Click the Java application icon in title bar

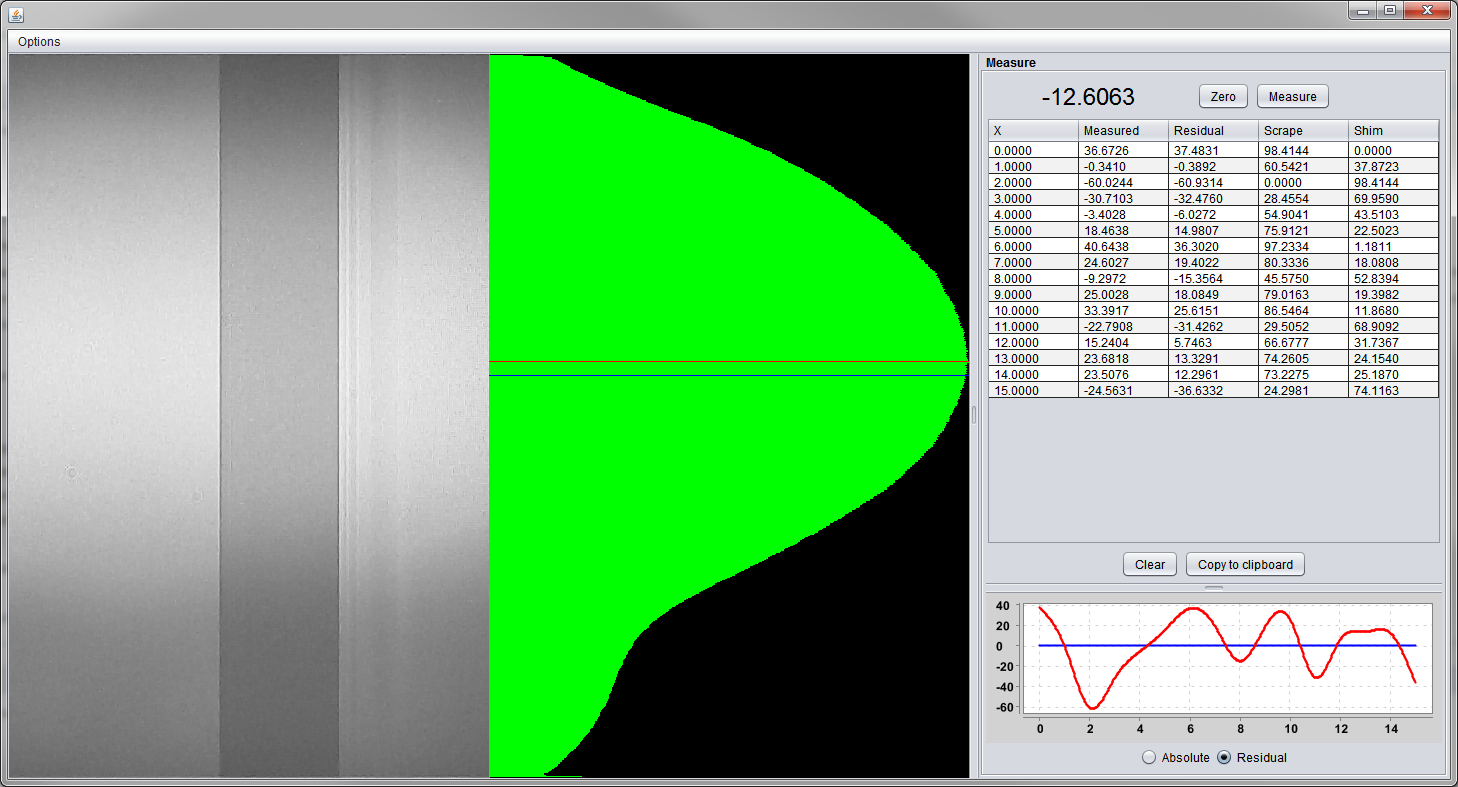(x=16, y=13)
